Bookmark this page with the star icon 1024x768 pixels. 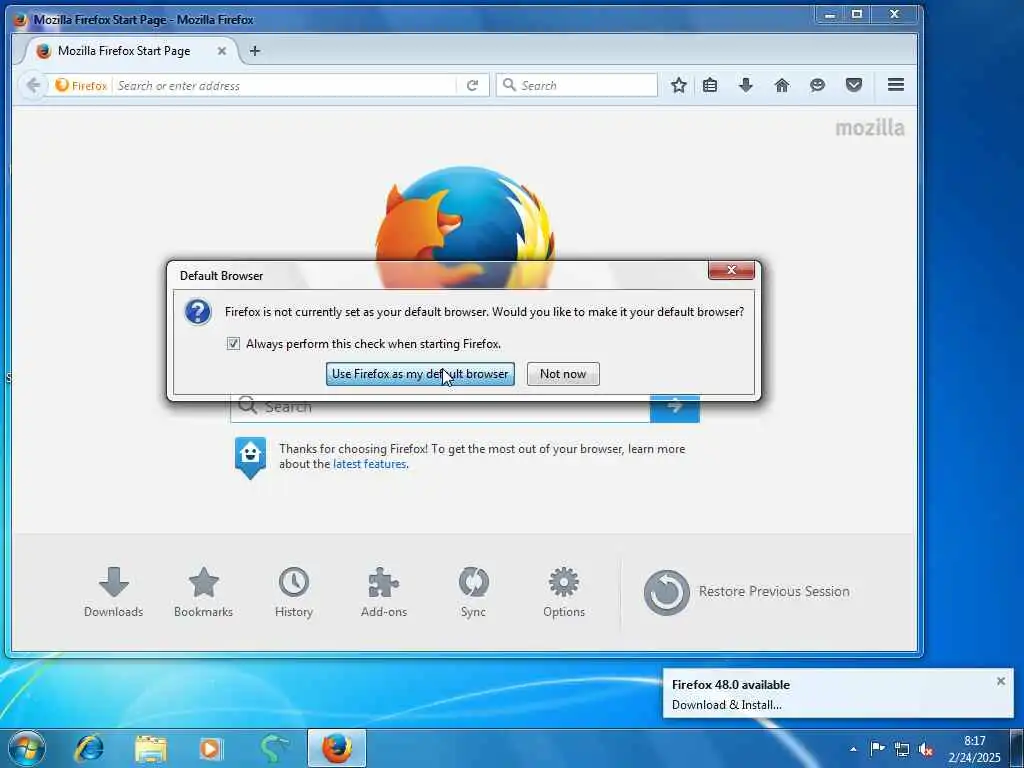click(x=679, y=85)
